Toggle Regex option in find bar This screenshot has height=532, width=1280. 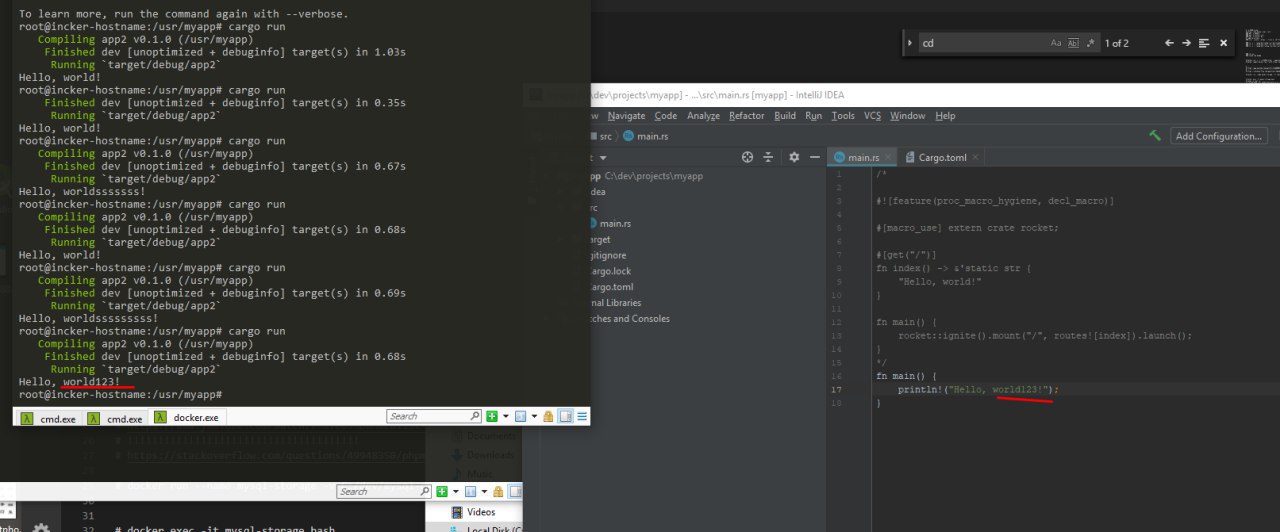pos(1091,43)
